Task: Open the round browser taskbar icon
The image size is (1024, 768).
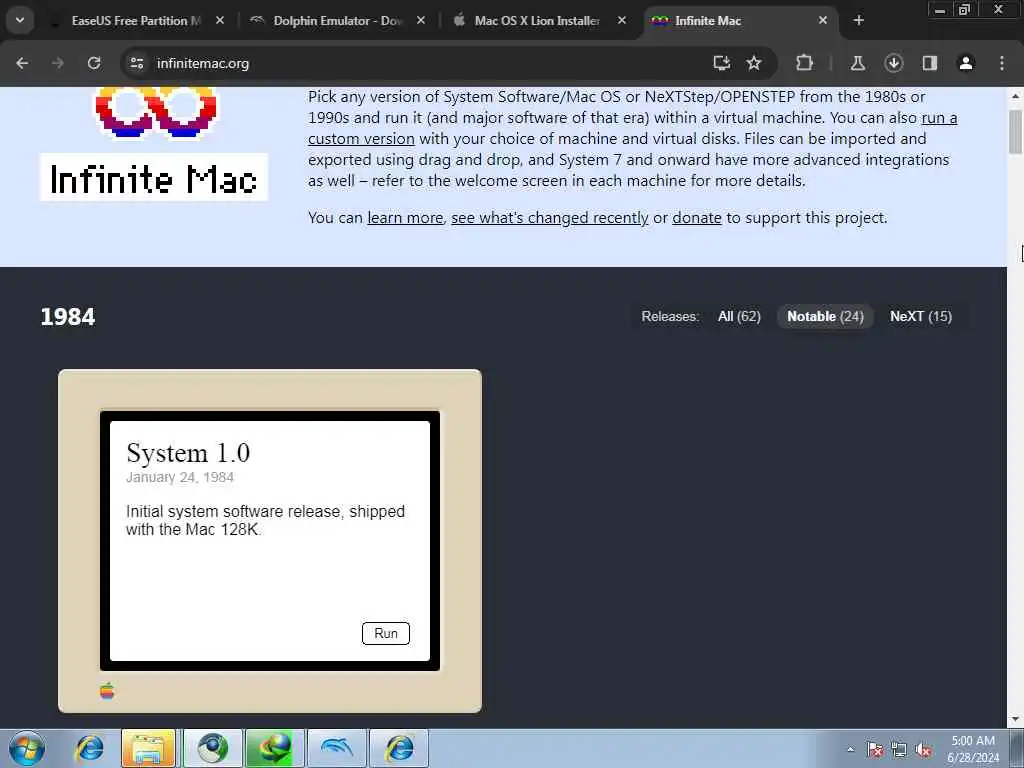Action: (x=212, y=748)
